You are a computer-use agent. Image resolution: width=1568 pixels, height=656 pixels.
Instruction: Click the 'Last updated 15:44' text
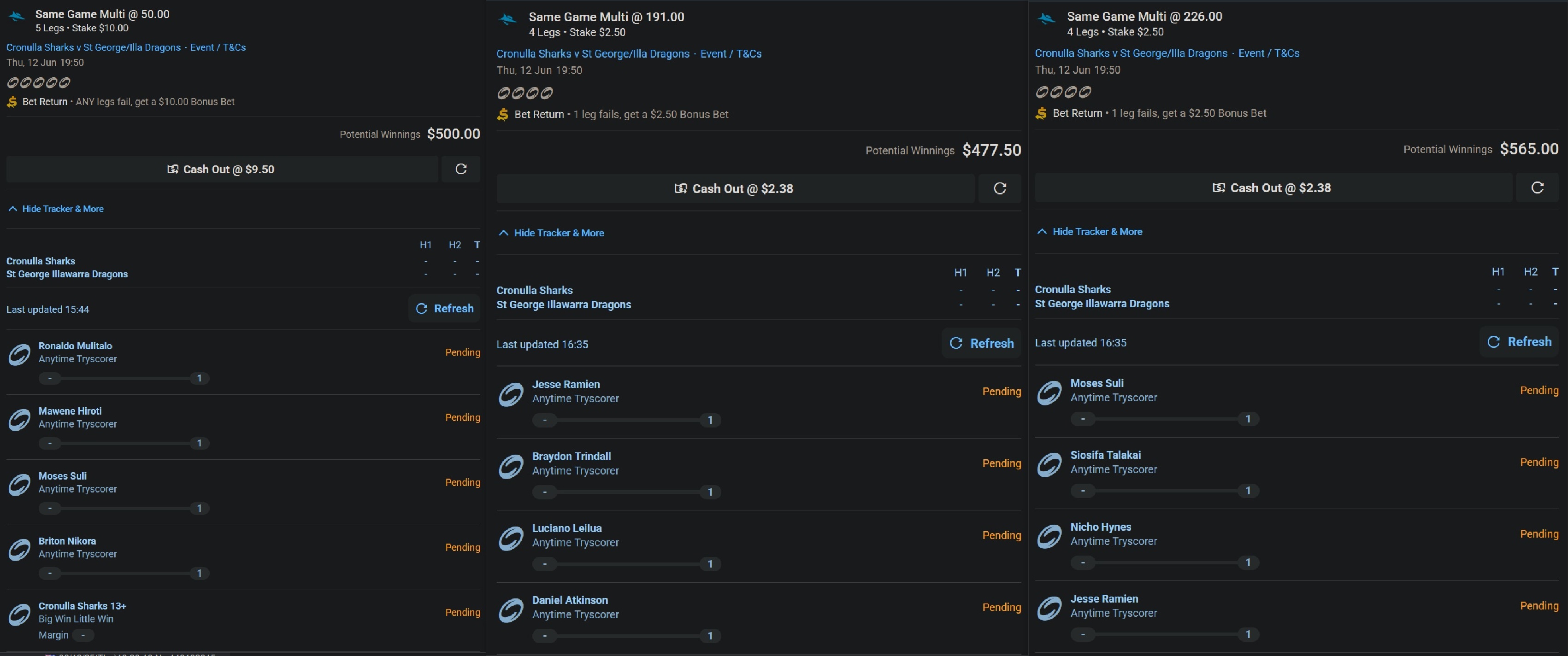coord(47,310)
